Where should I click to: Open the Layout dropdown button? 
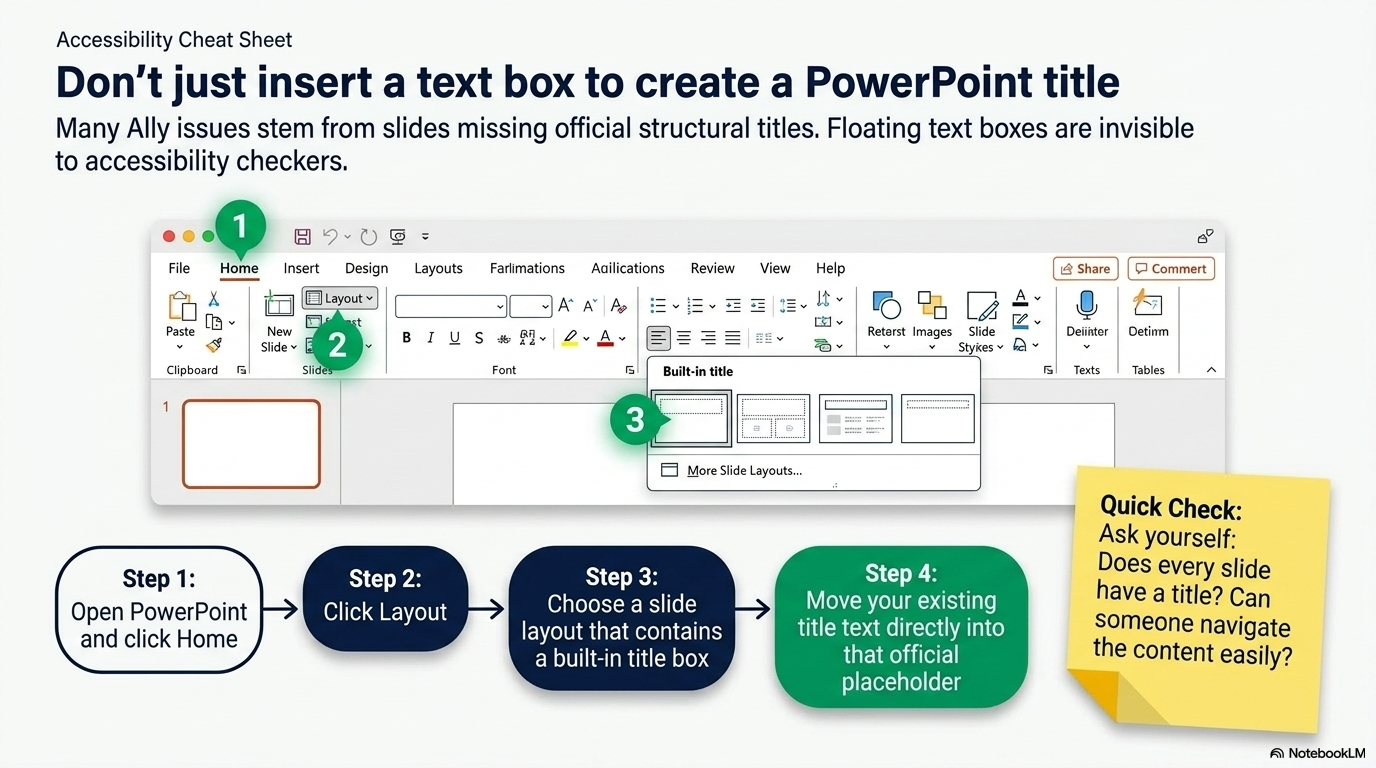point(340,298)
